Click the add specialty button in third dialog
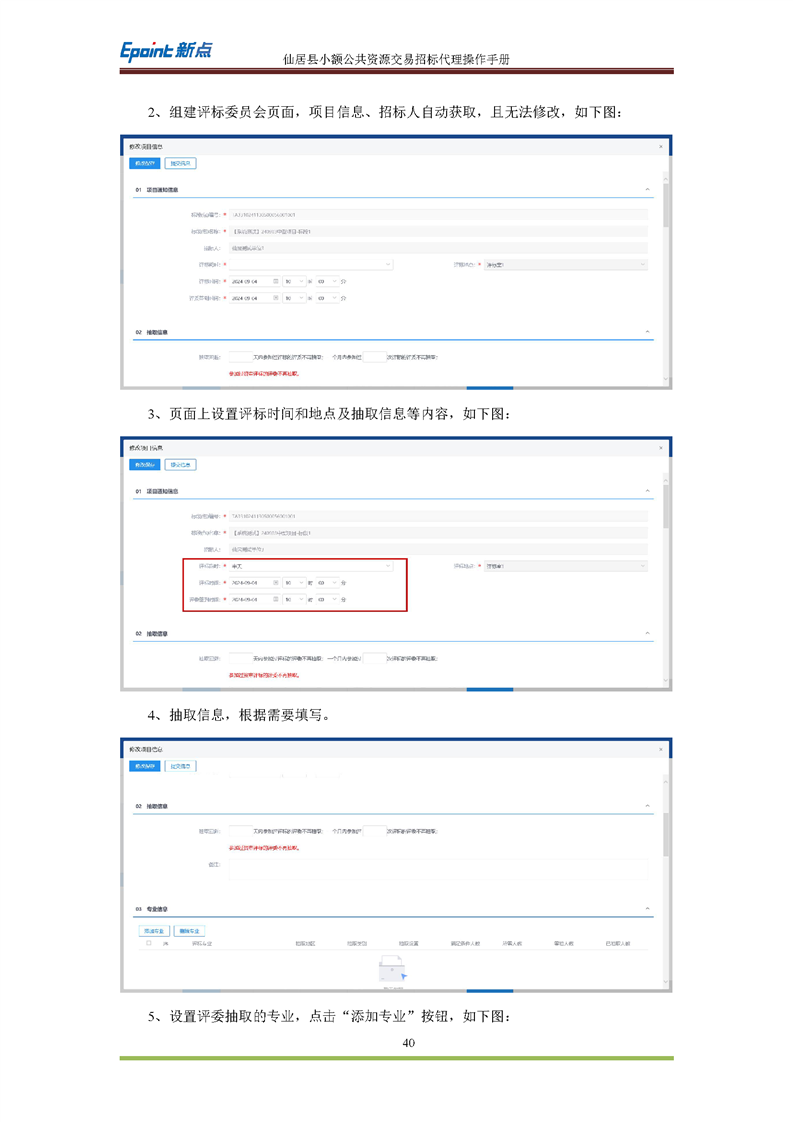 coord(153,931)
